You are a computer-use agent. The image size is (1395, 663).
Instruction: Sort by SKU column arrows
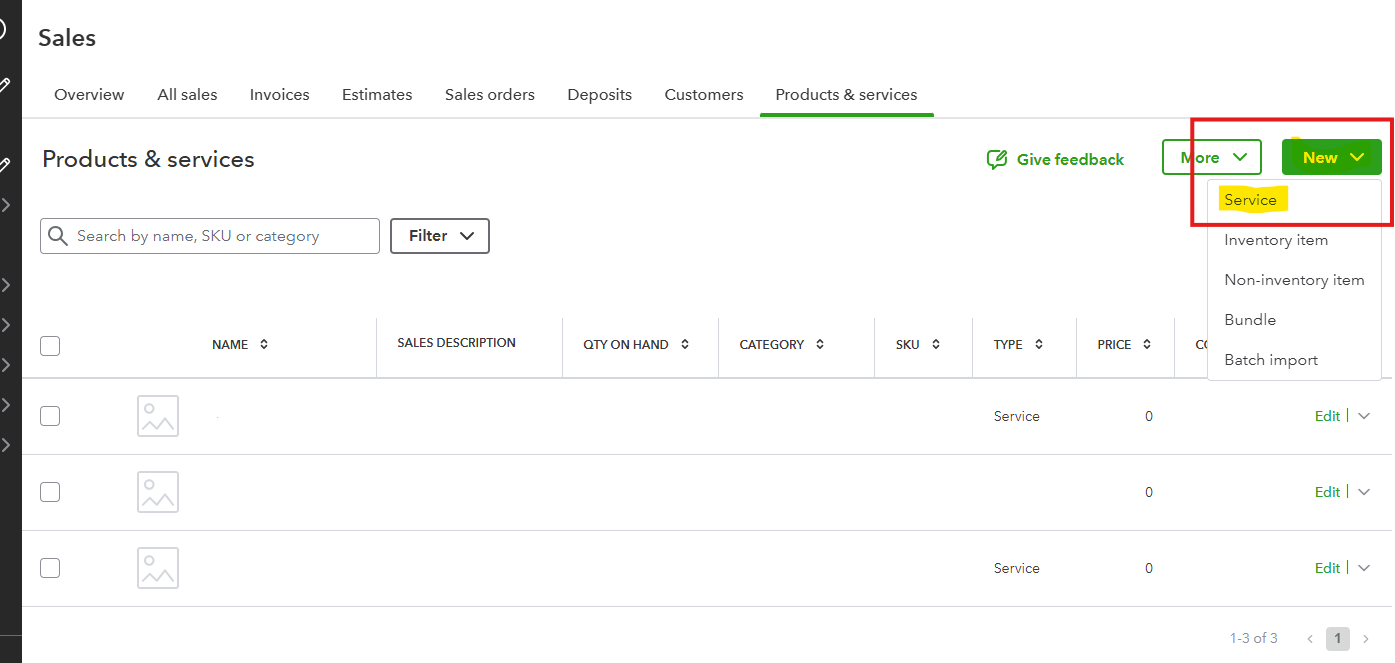click(936, 344)
